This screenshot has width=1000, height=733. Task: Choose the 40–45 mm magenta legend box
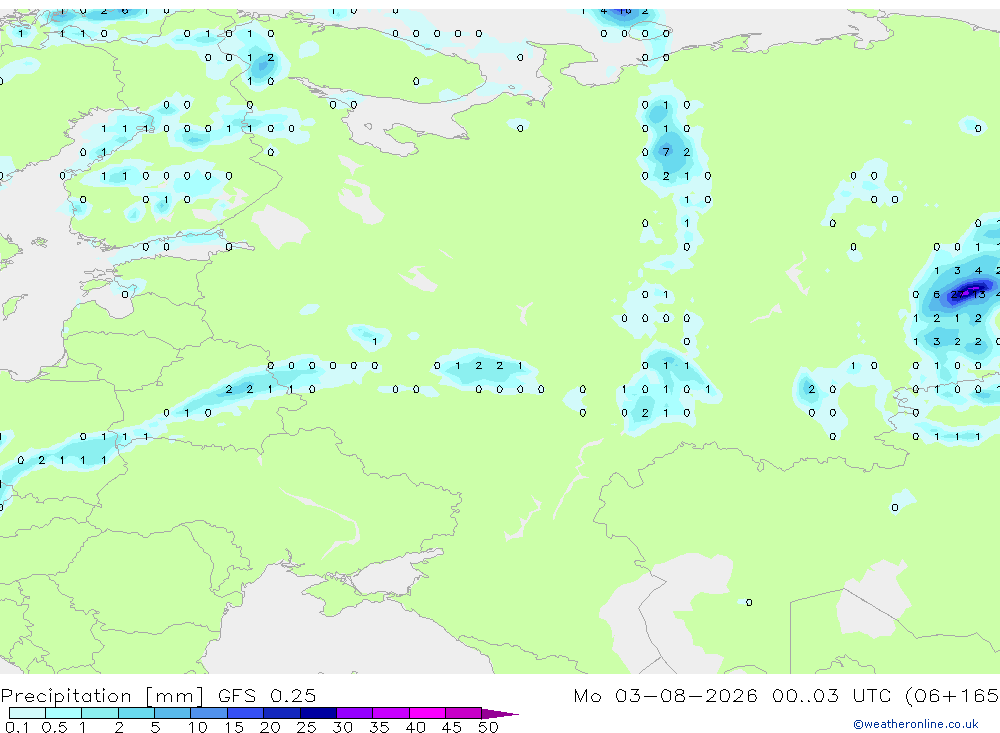tap(428, 713)
